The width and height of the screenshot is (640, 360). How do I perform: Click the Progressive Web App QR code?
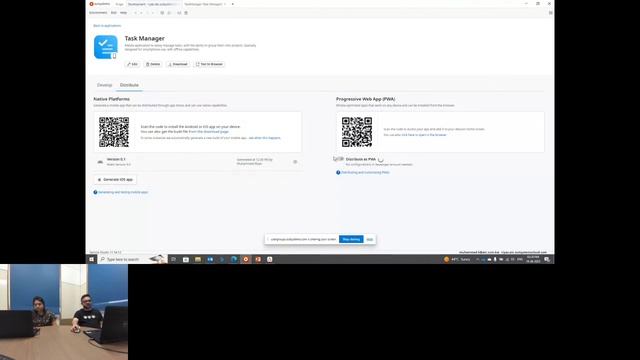[x=357, y=132]
